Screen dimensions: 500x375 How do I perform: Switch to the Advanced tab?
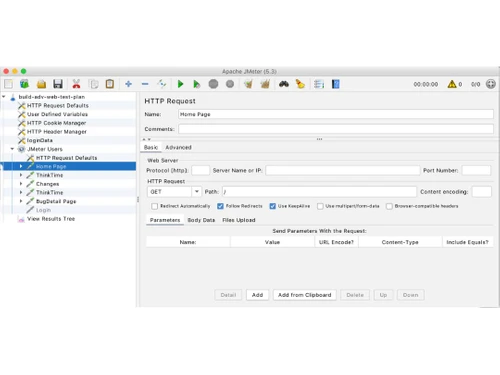(178, 147)
